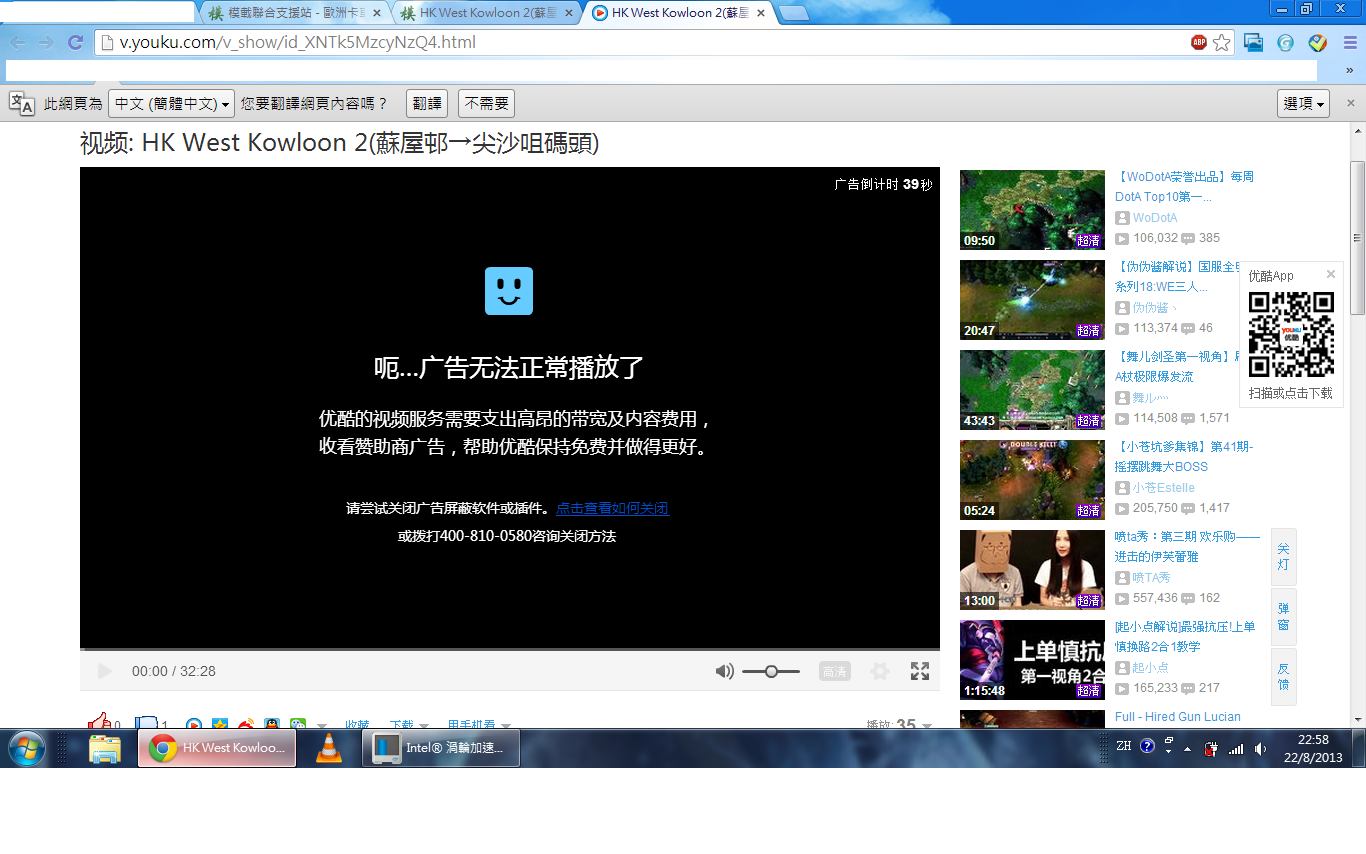
Task: Click the thumbs-up like icon
Action: click(x=99, y=722)
